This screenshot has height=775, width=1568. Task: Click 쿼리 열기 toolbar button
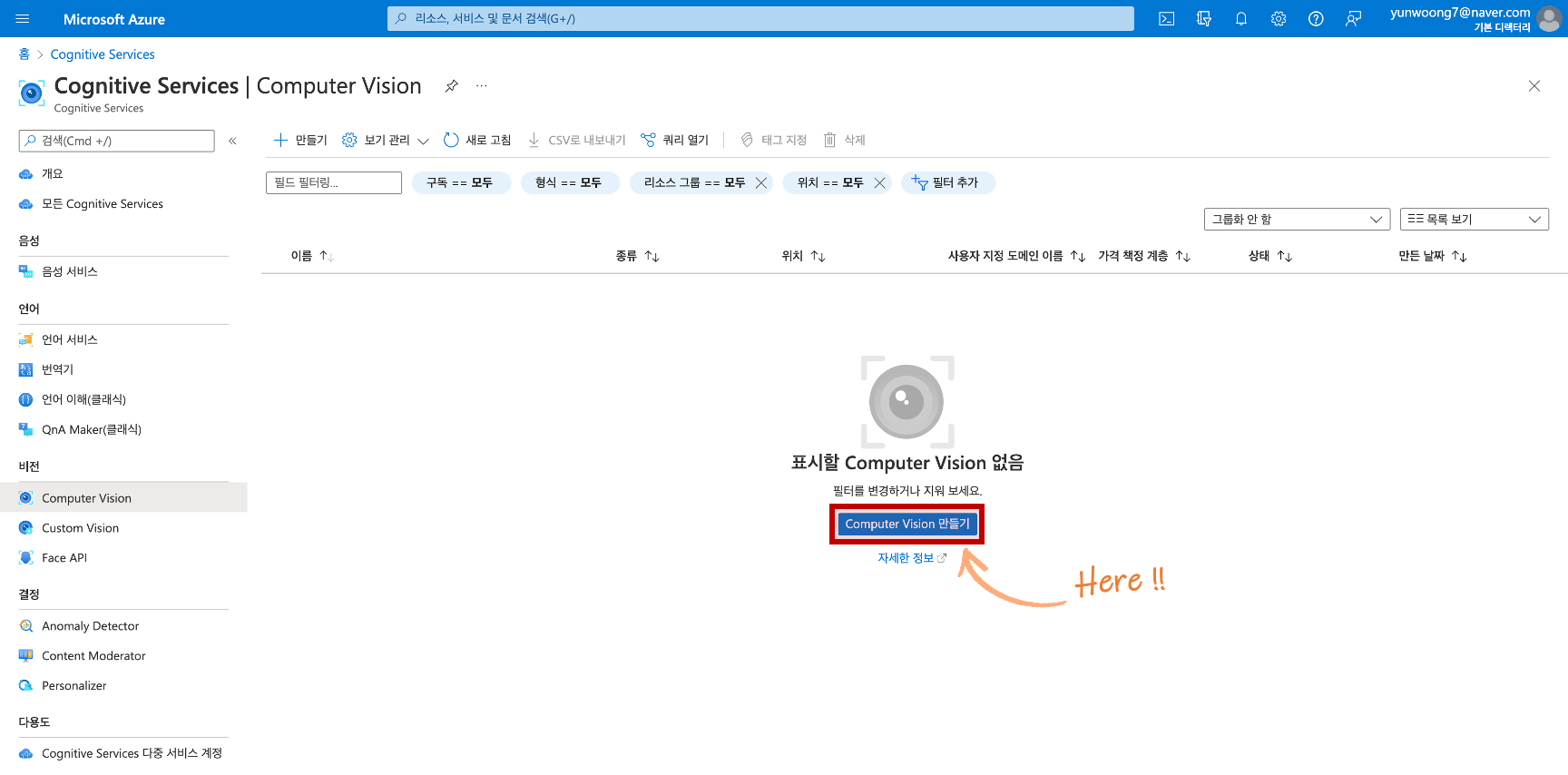(674, 140)
